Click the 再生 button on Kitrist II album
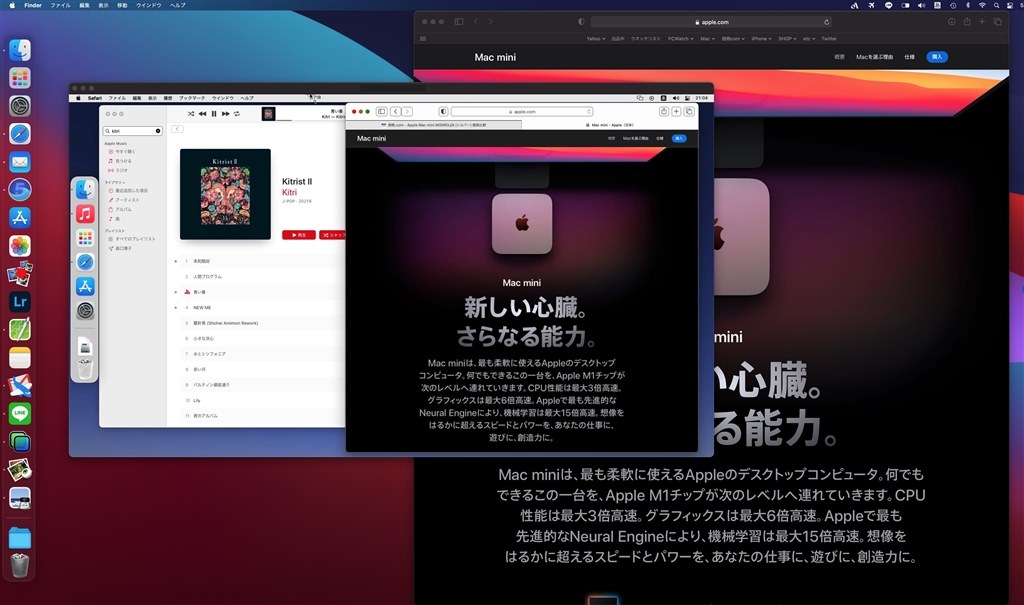 [299, 235]
